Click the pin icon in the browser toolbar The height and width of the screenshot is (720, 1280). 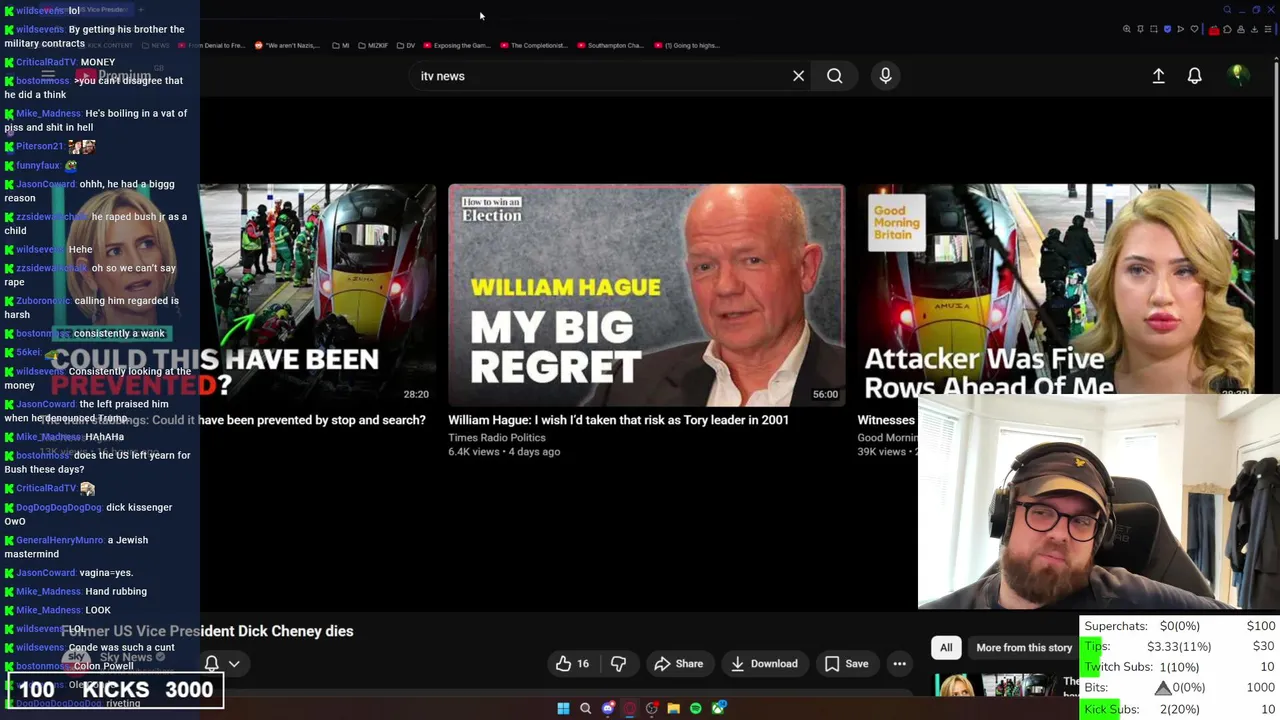[x=1140, y=29]
